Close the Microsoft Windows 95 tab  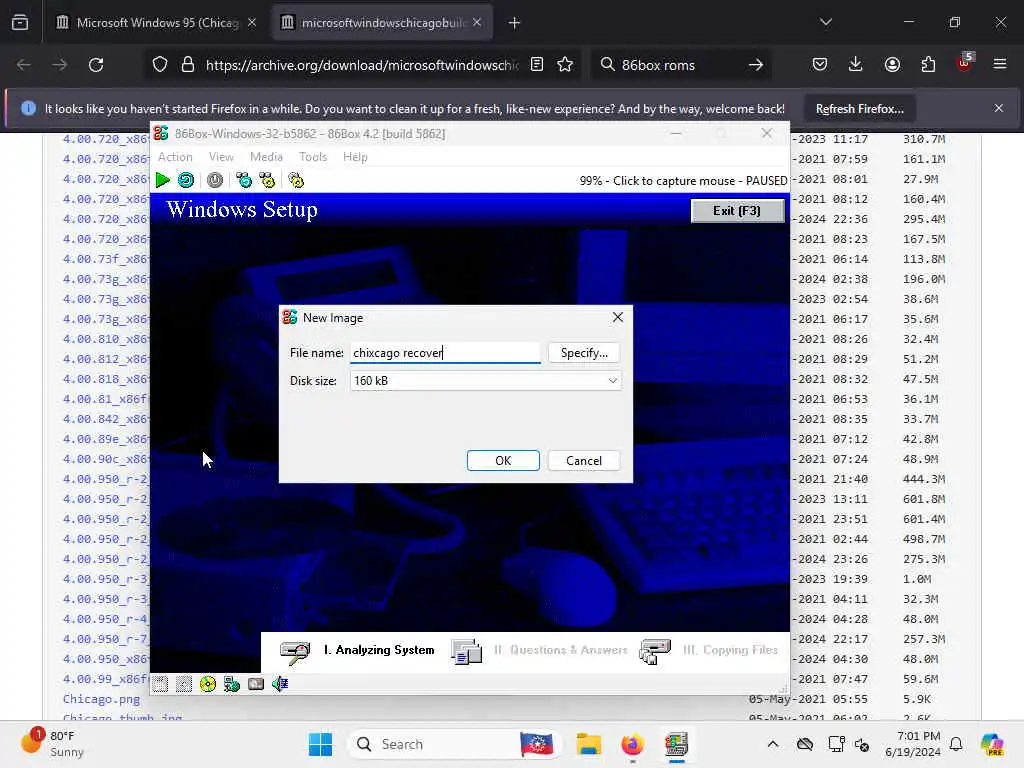(252, 23)
